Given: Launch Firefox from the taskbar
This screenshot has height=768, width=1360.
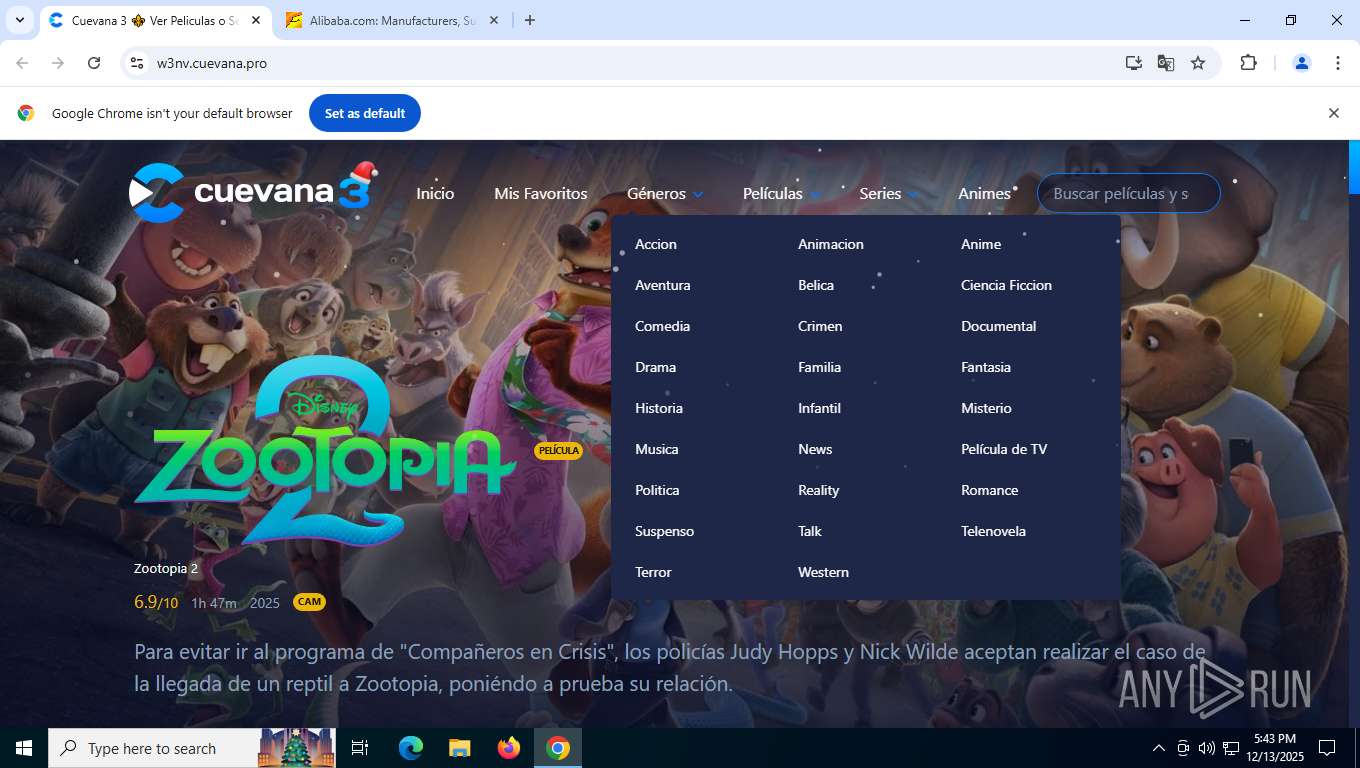Looking at the screenshot, I should (509, 748).
